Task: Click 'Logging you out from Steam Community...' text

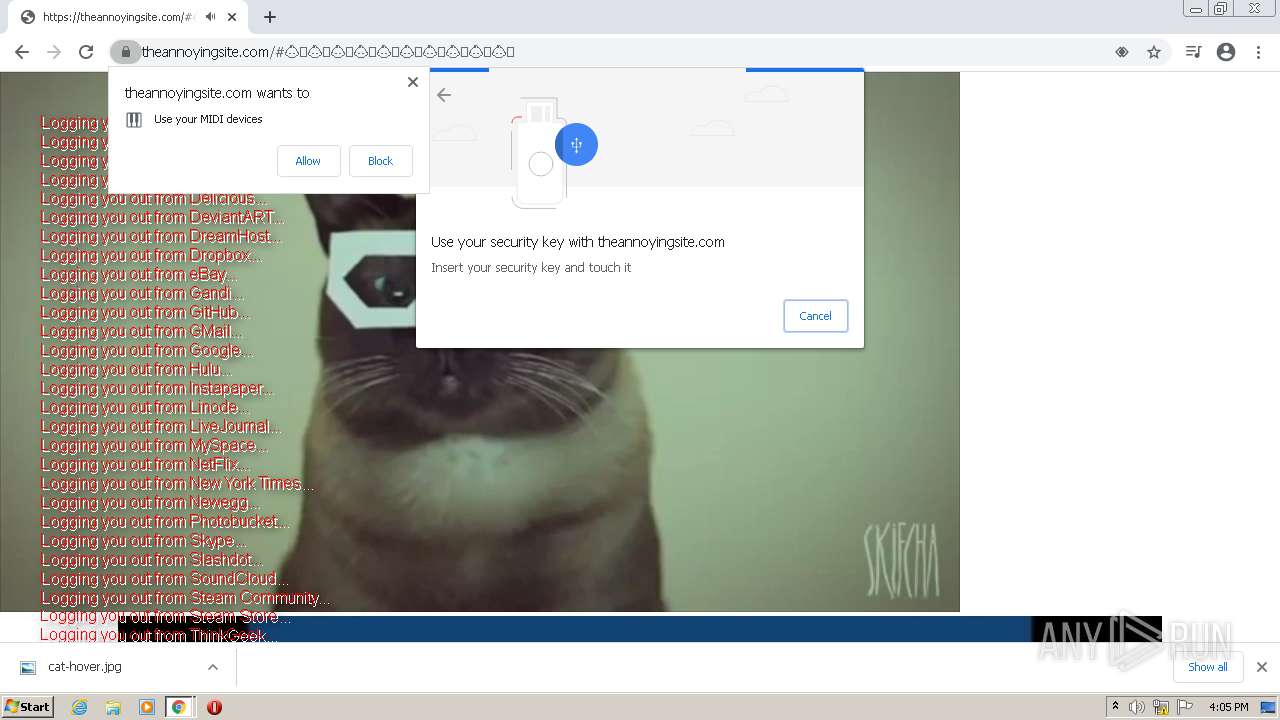Action: 186,599
